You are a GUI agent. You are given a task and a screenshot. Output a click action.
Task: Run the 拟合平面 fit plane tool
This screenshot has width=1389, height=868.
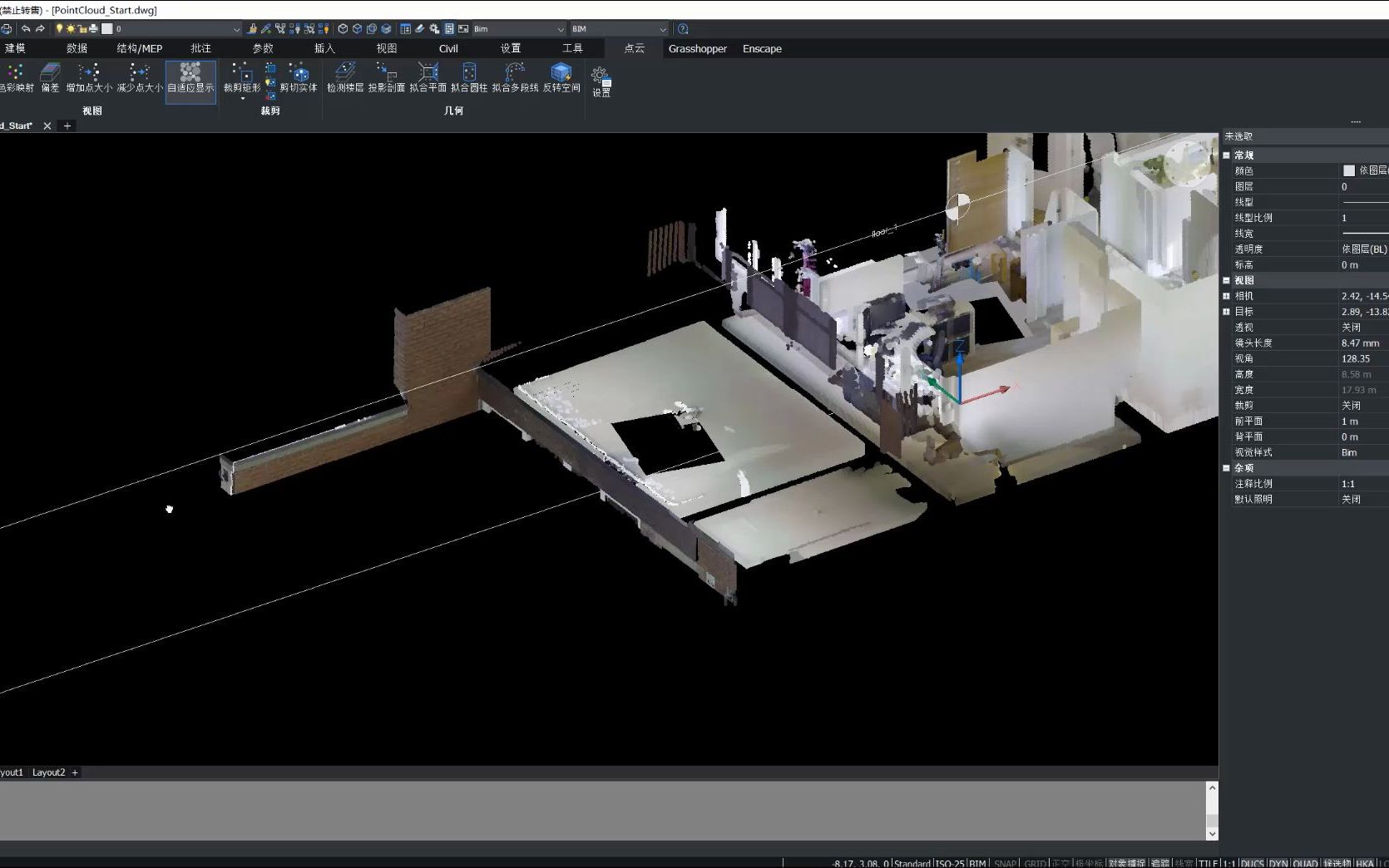point(428,81)
